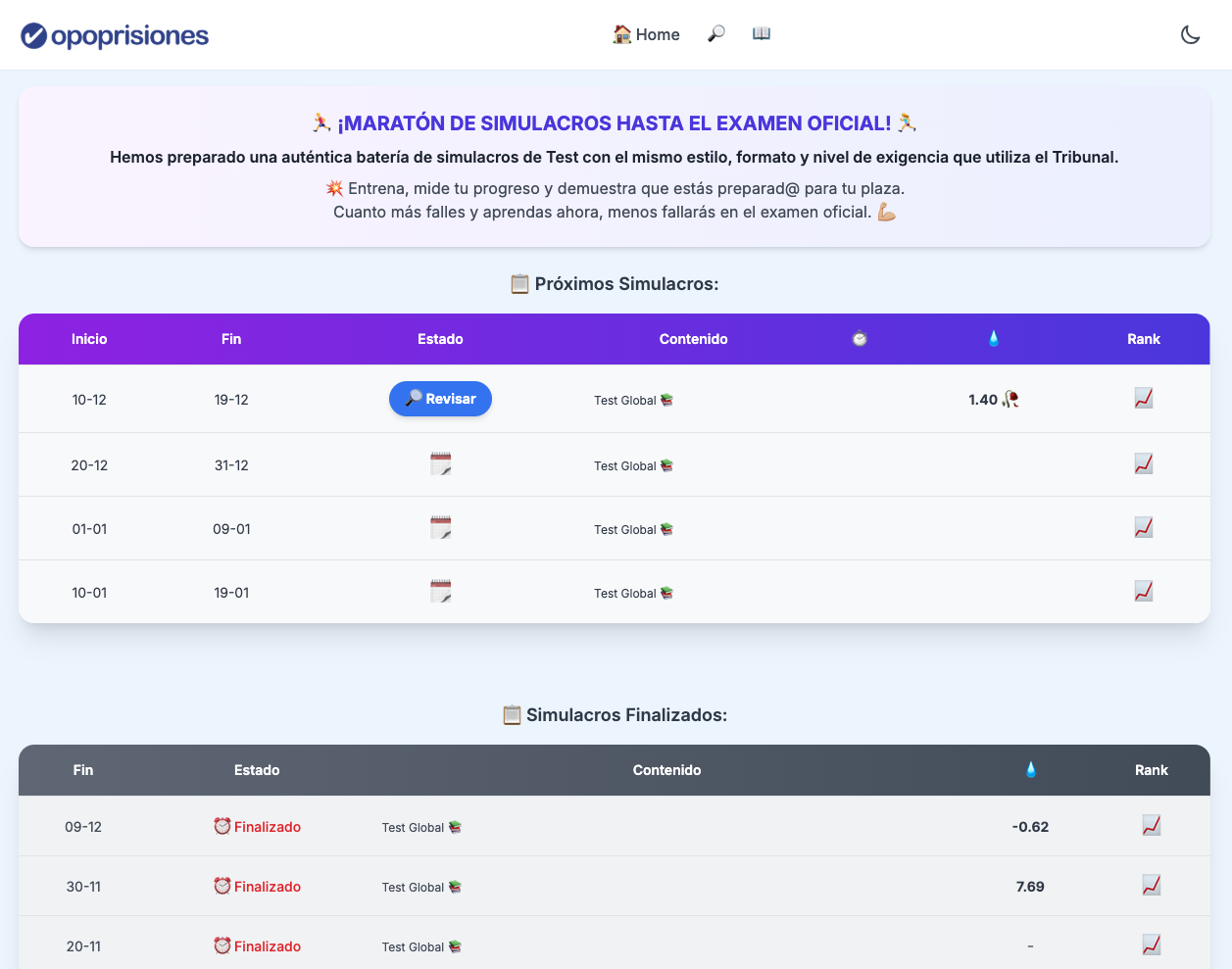Viewport: 1232px width, 969px height.
Task: Open rank chart for the 20-12 simulacro
Action: [1143, 464]
